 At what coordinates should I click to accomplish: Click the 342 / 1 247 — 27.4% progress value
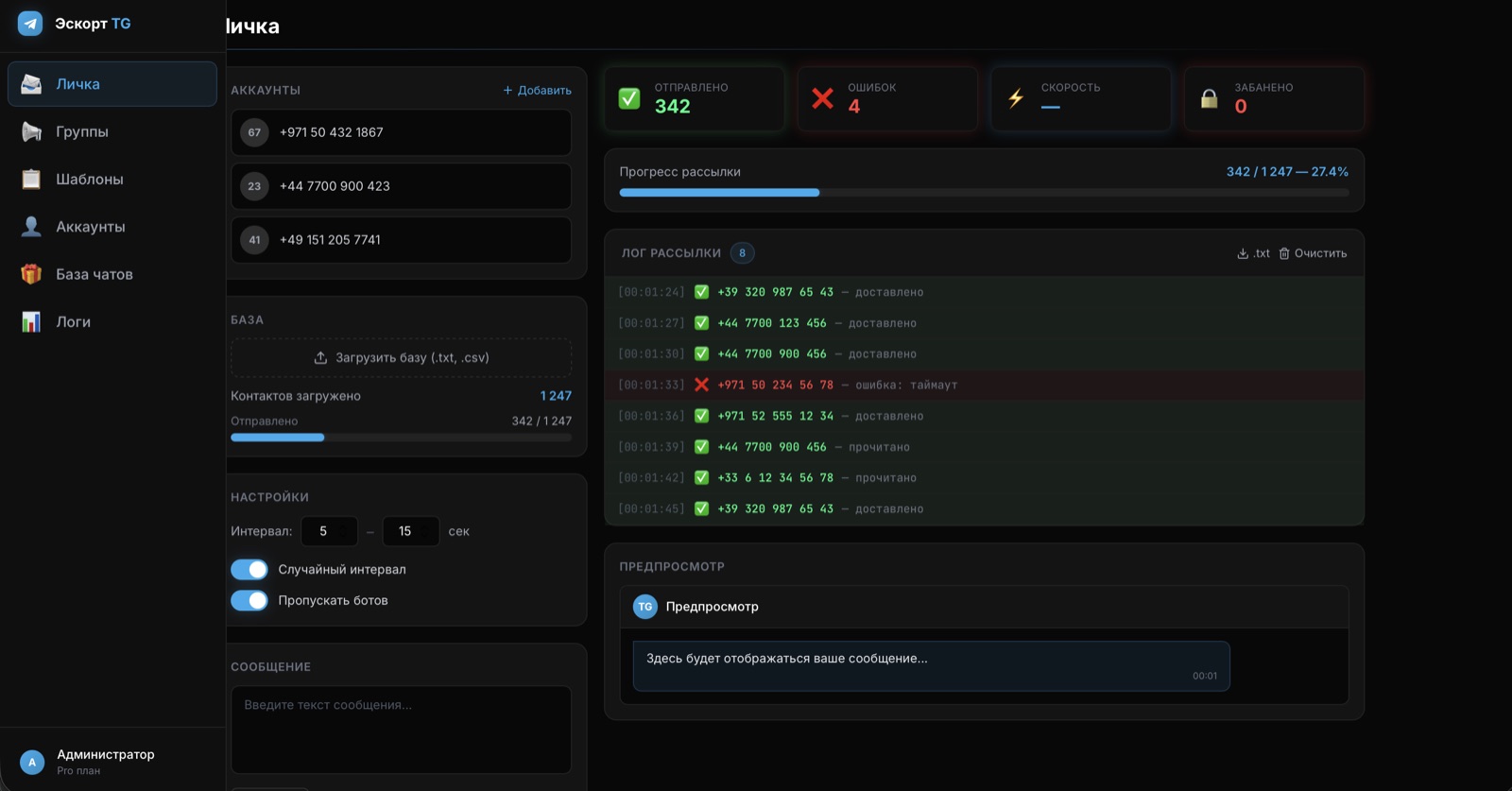[x=1287, y=172]
